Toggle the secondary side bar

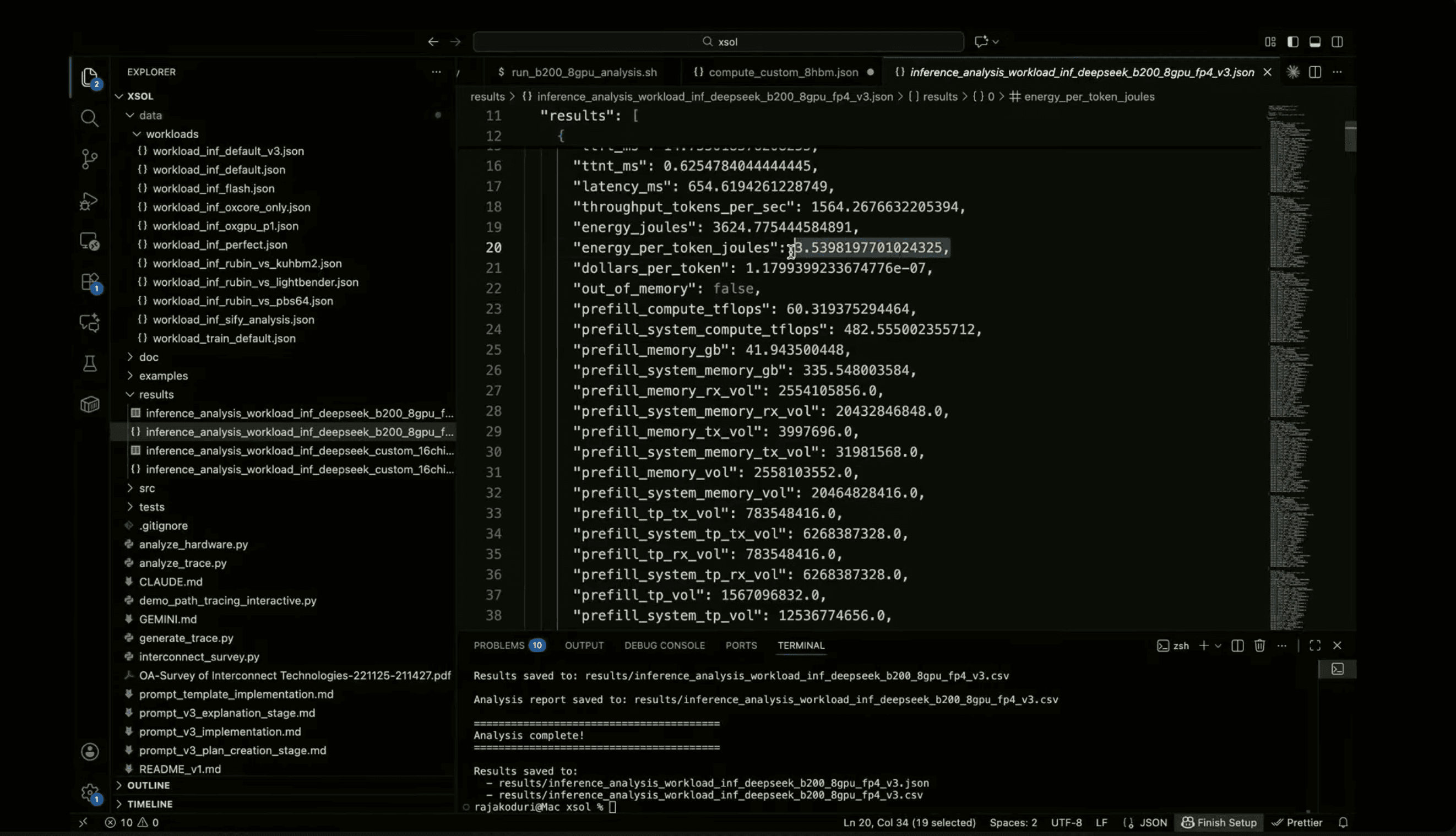click(x=1337, y=41)
